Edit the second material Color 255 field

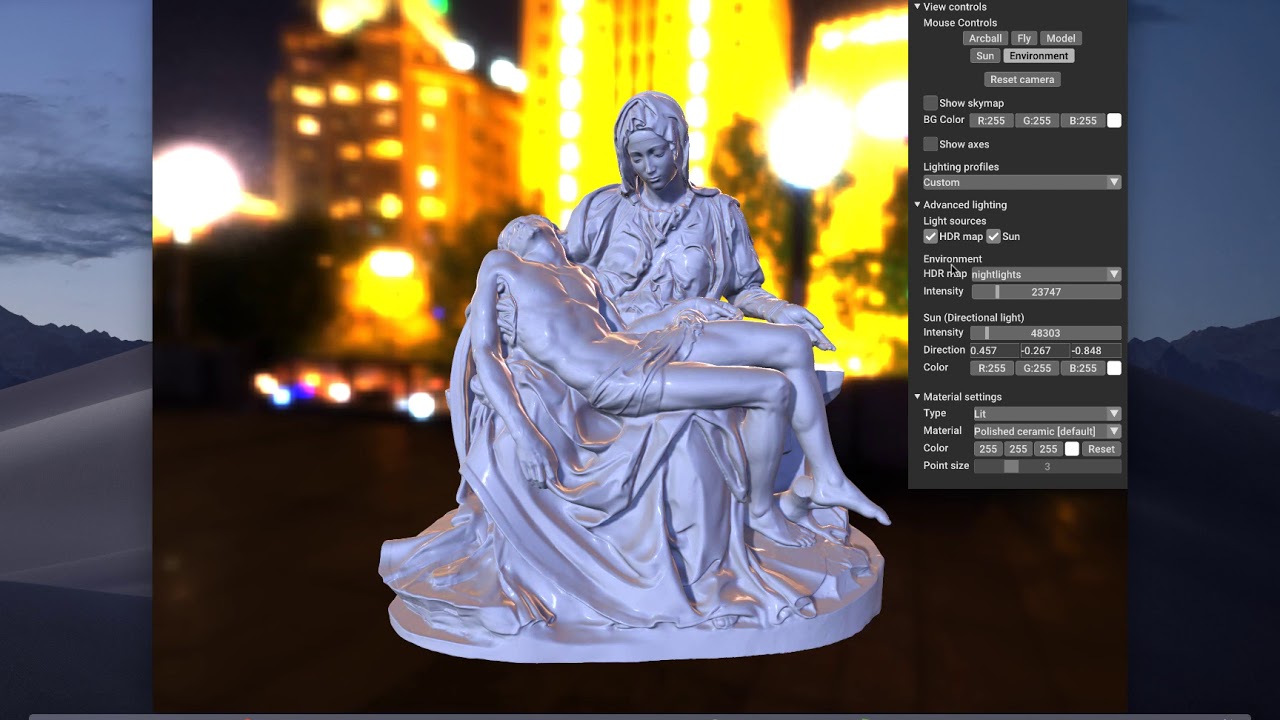pyautogui.click(x=1018, y=449)
